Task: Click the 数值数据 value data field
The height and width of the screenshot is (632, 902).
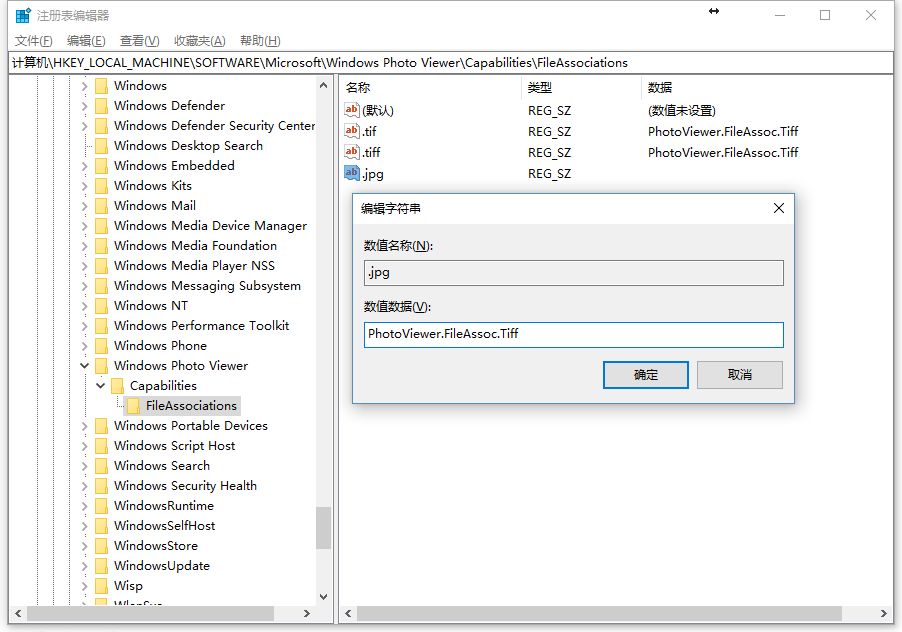Action: tap(574, 335)
